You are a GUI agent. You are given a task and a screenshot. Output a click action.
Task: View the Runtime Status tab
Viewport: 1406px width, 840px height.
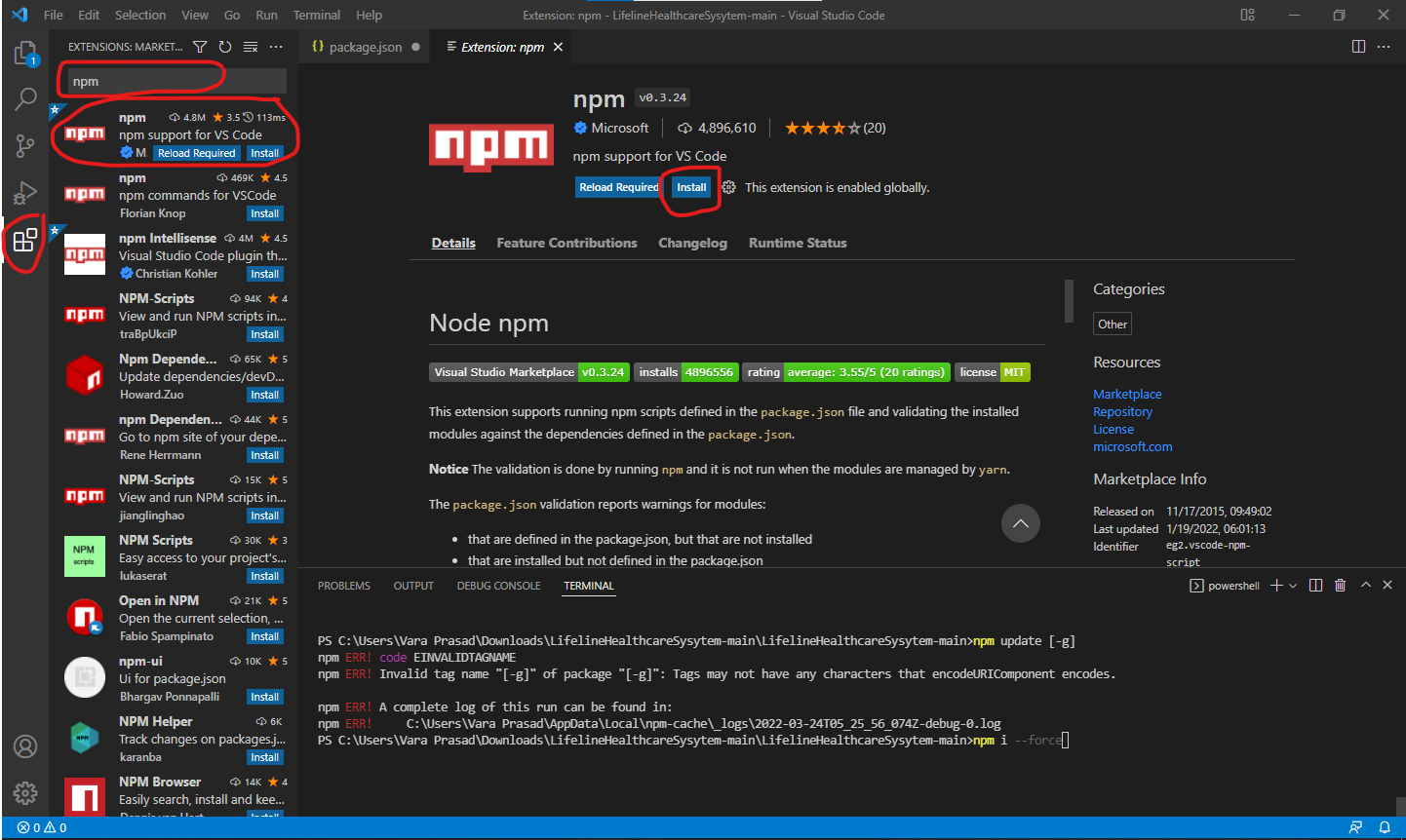798,243
